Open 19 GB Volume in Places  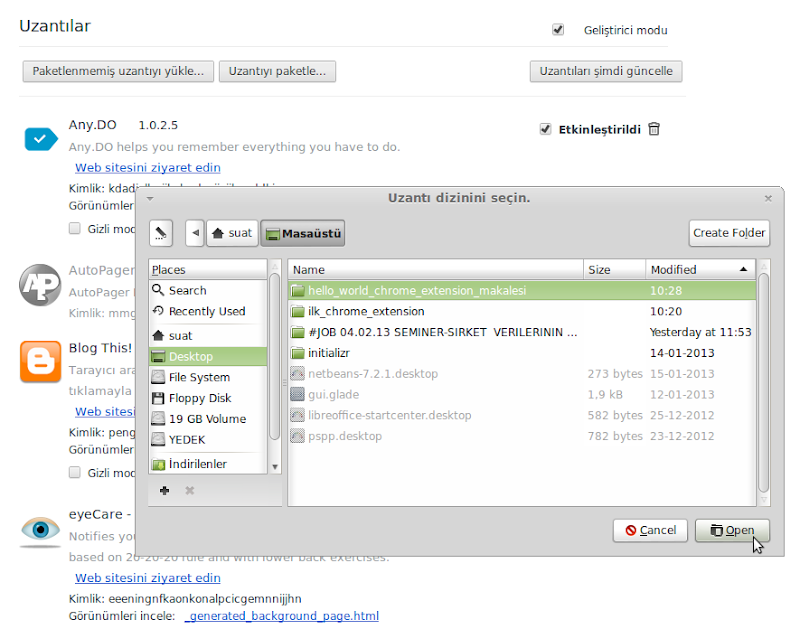[x=208, y=419]
